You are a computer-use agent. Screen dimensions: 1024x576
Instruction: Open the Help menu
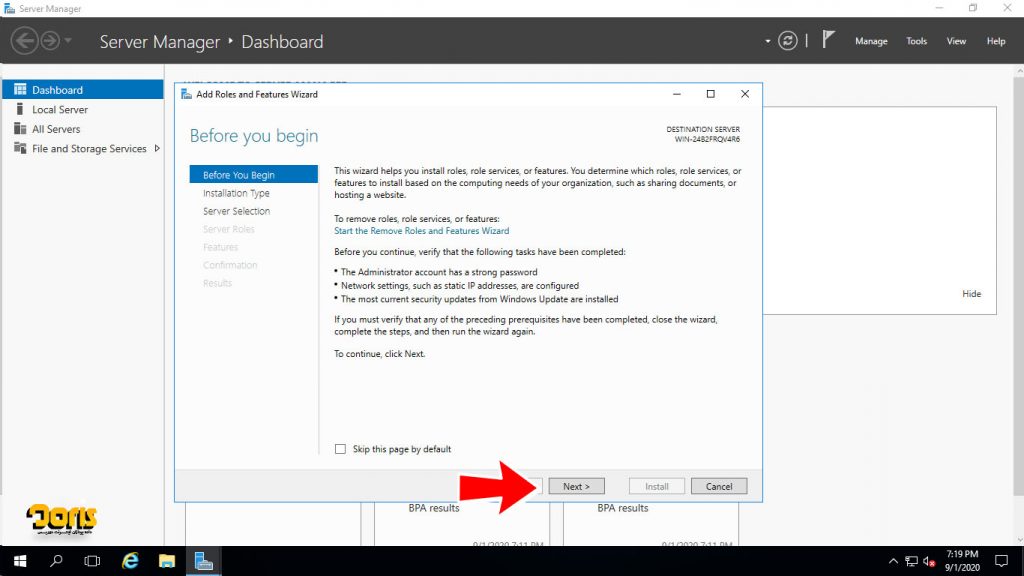[x=996, y=41]
